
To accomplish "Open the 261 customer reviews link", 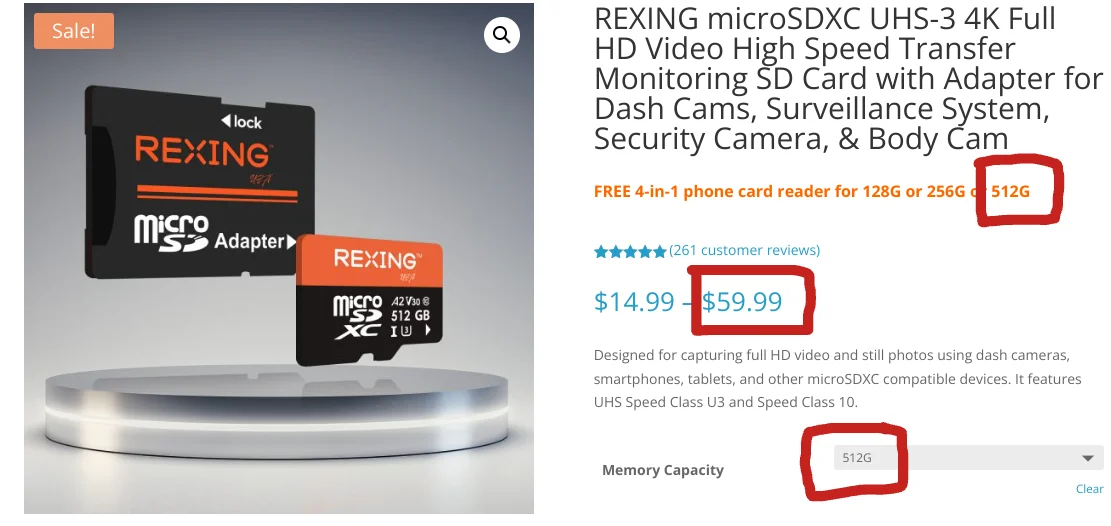I will click(745, 250).
